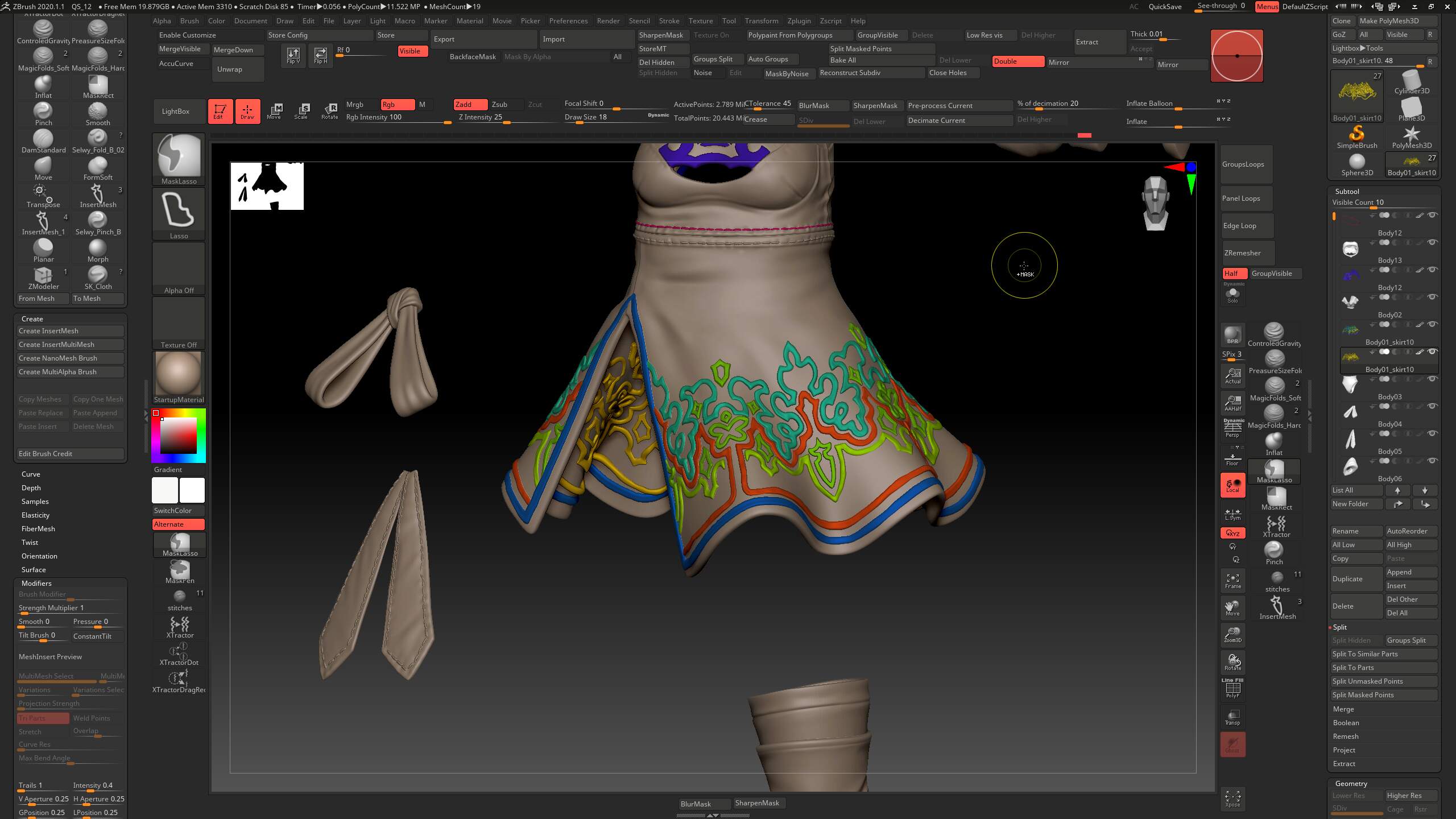Viewport: 1456px width, 819px height.
Task: Click the color picker gradient square
Action: [x=179, y=436]
